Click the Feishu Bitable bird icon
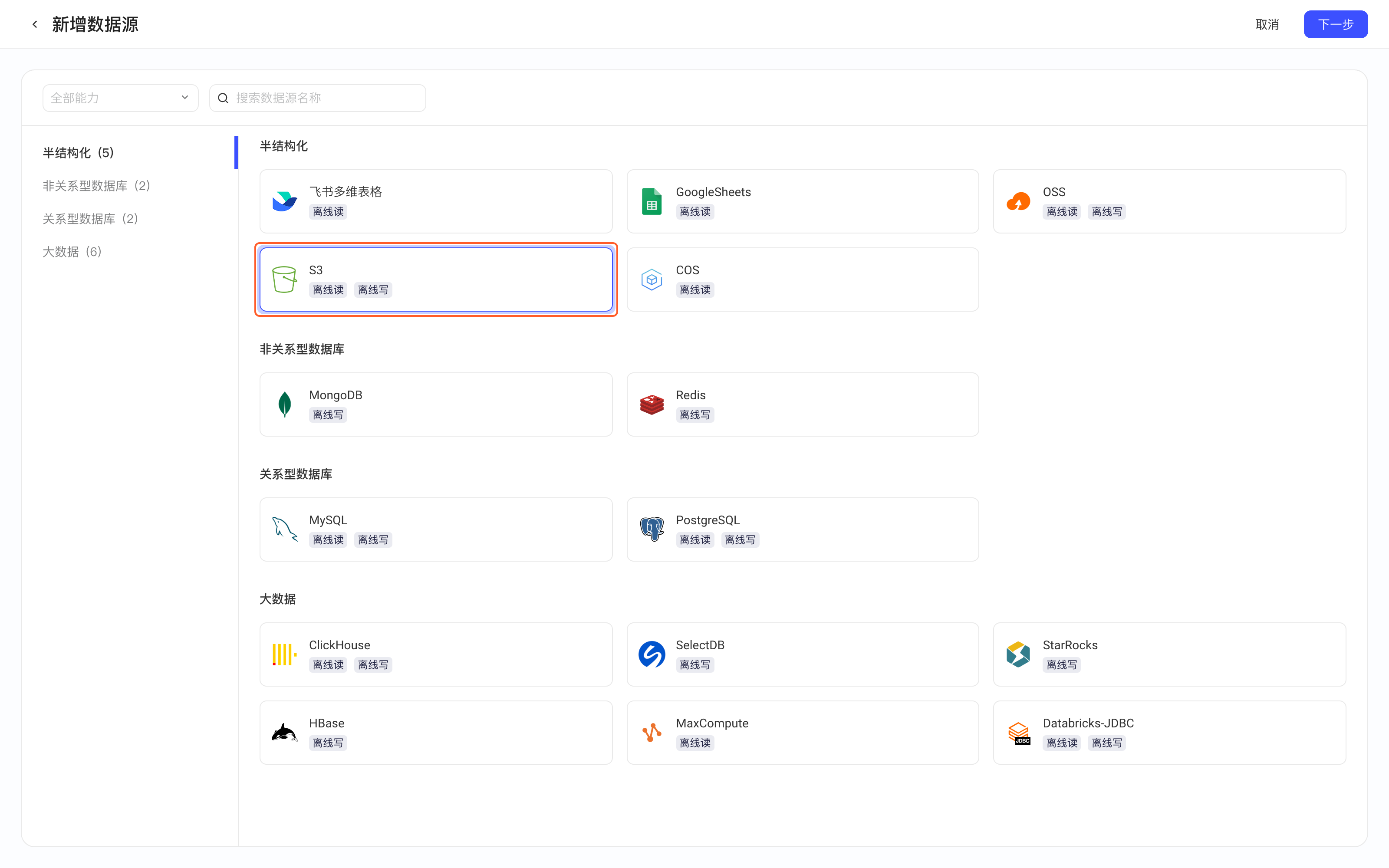Image resolution: width=1389 pixels, height=868 pixels. pyautogui.click(x=285, y=201)
